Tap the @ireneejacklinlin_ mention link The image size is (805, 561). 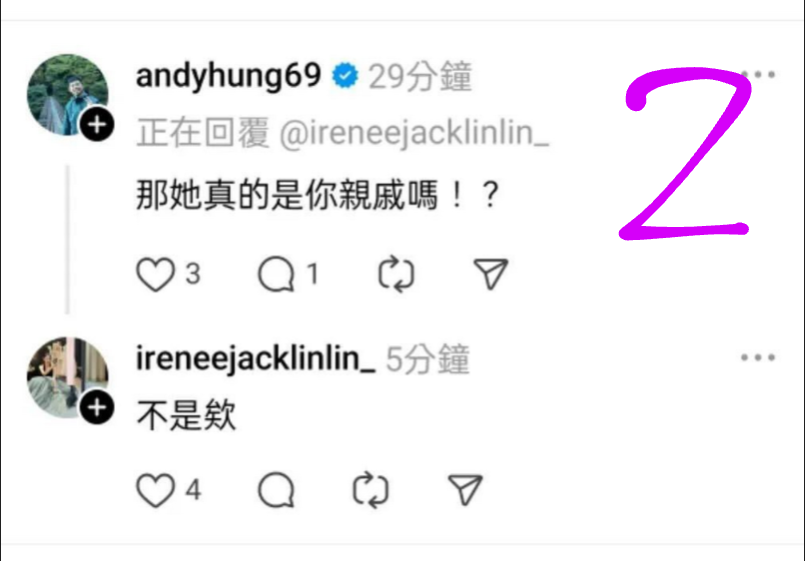[414, 132]
